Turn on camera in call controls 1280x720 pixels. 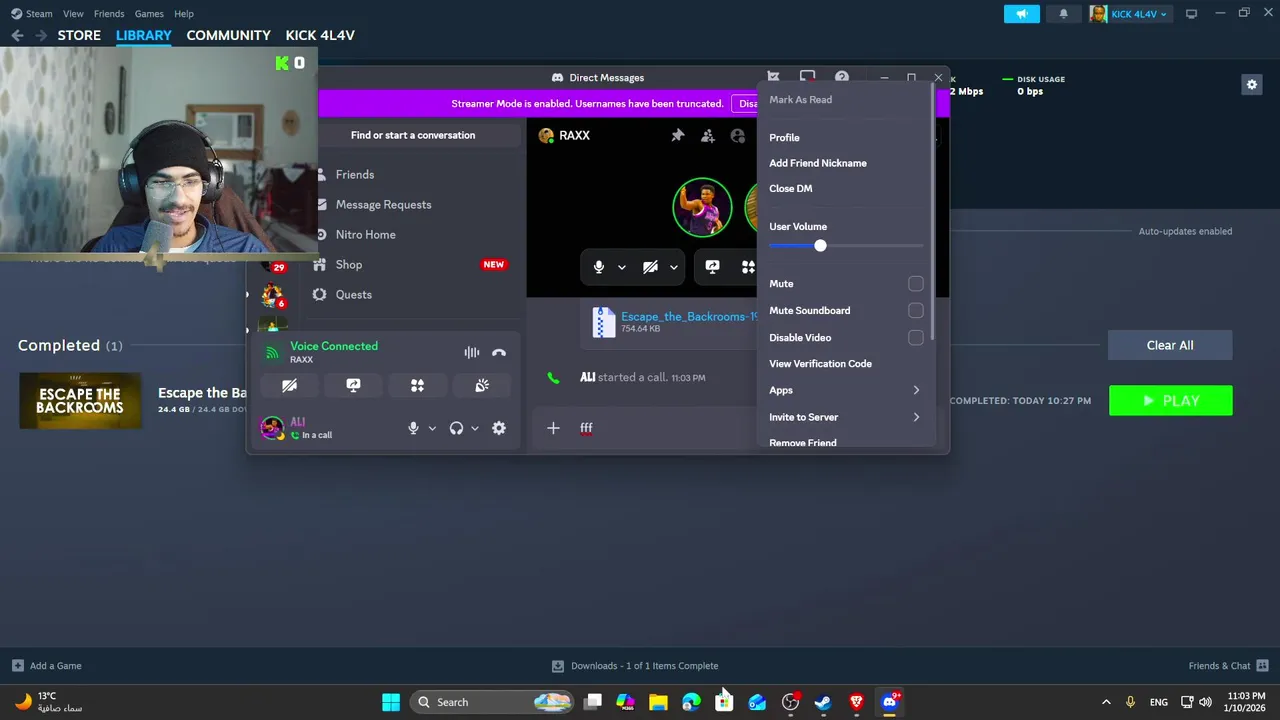pyautogui.click(x=651, y=267)
